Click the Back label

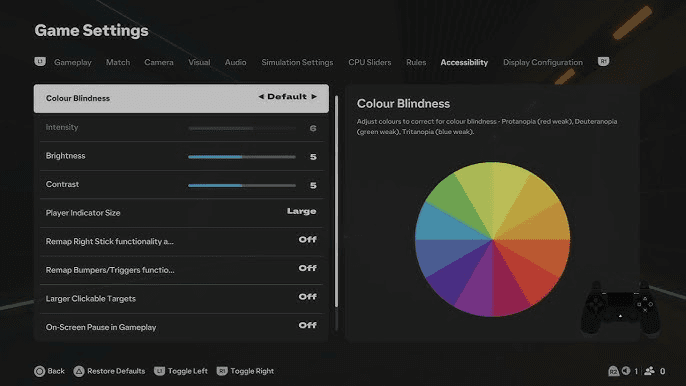[56, 371]
